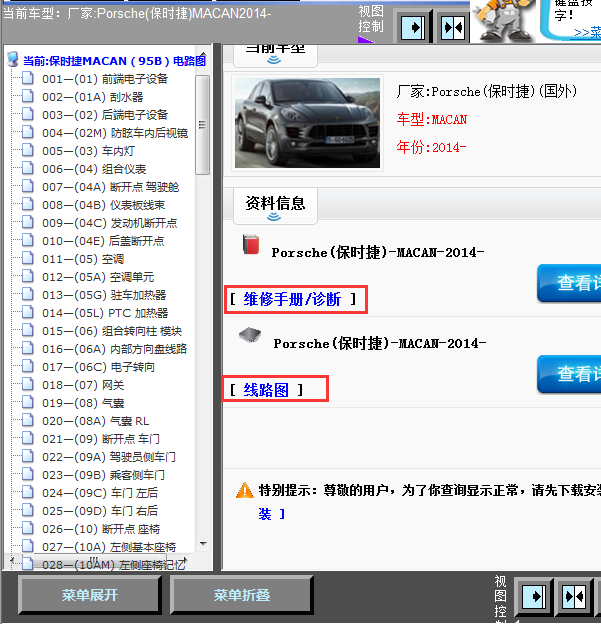Select 024—(09C) 车门 左后

[x=100, y=493]
